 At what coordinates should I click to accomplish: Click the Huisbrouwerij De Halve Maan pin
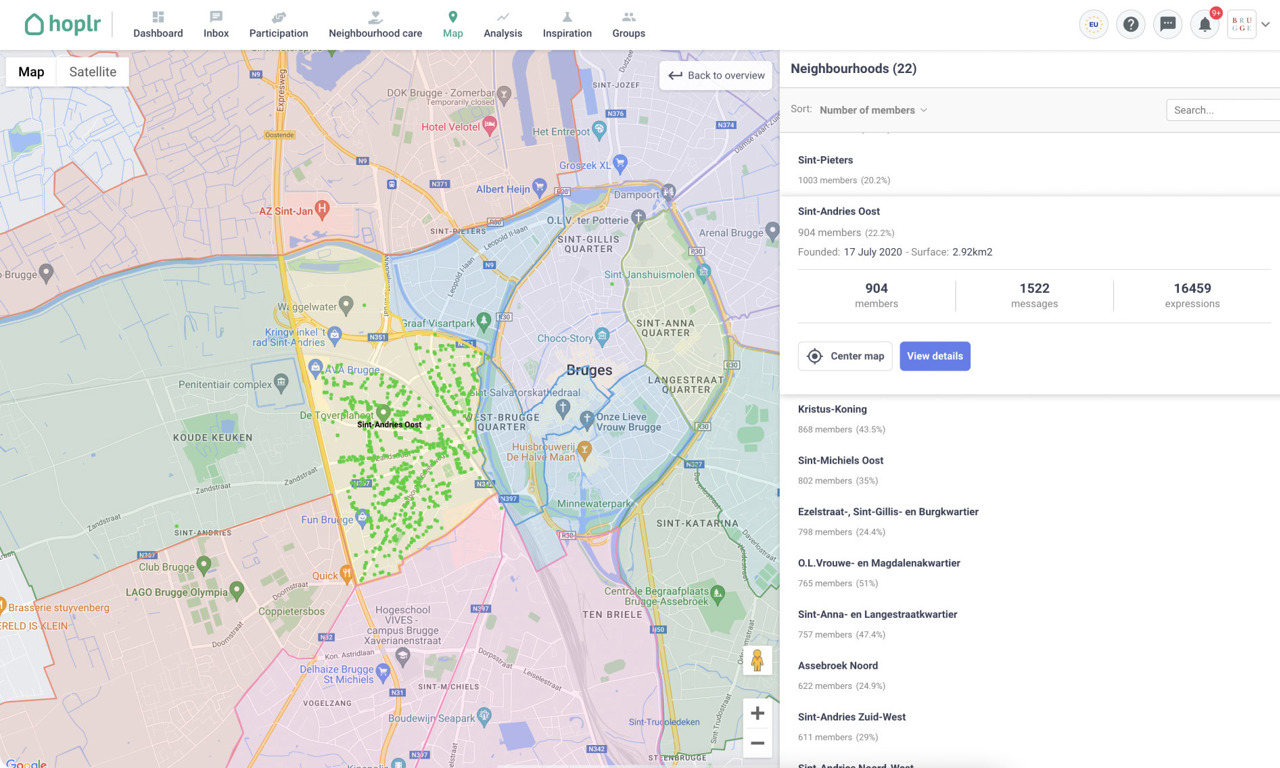(x=585, y=452)
